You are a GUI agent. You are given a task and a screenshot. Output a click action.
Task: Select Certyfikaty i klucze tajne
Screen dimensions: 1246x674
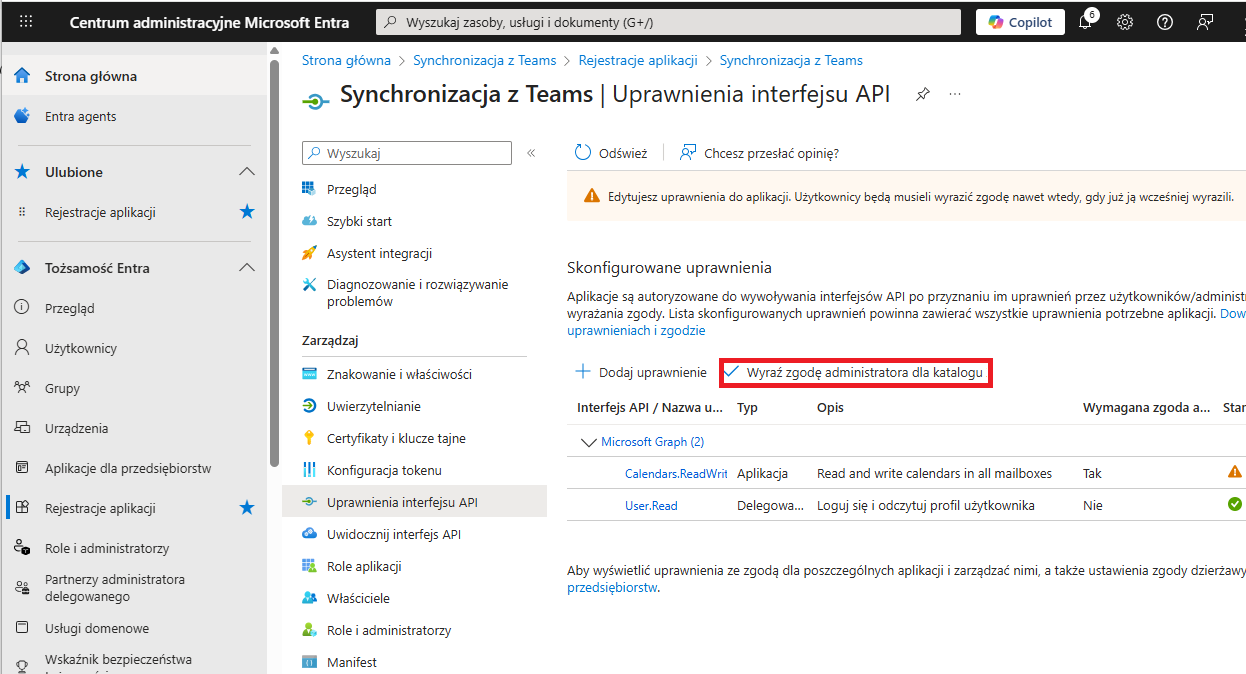(396, 438)
